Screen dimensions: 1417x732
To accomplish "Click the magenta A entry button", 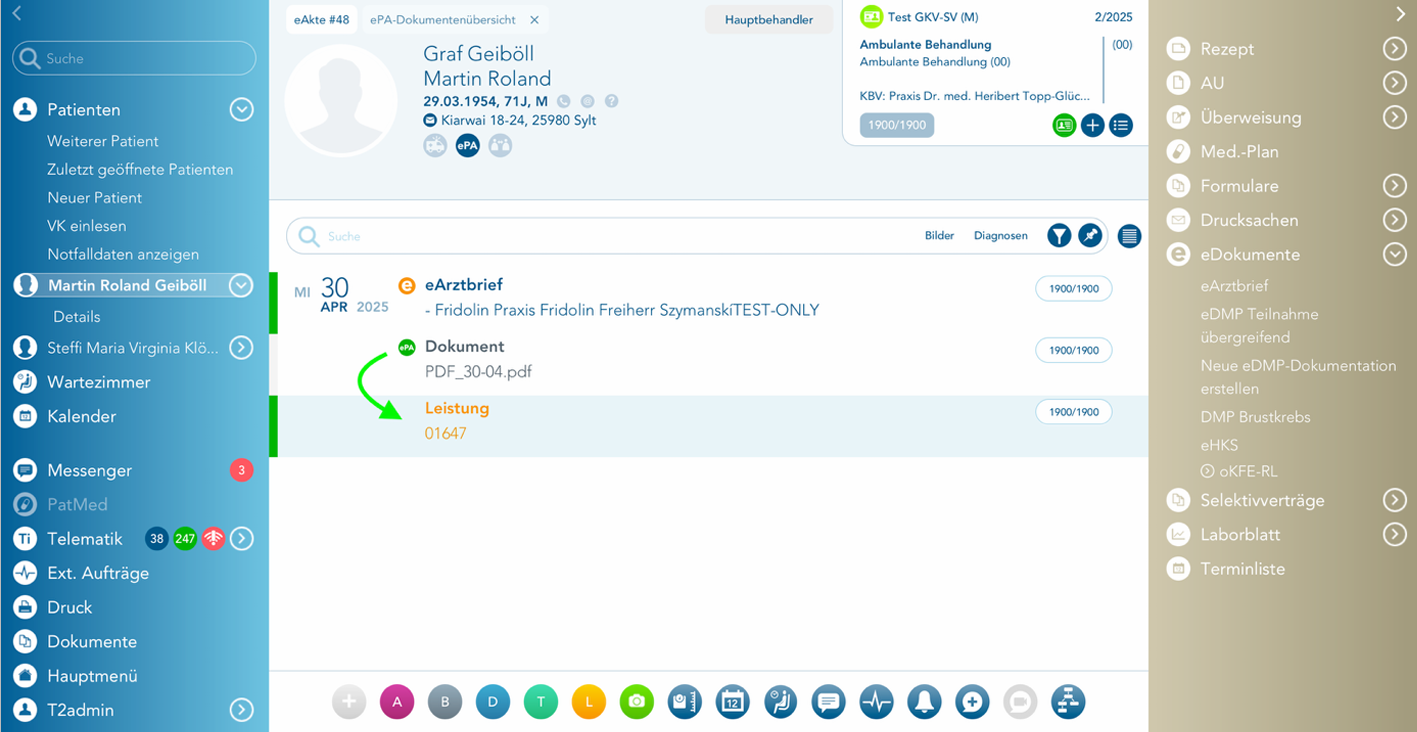I will coord(396,702).
